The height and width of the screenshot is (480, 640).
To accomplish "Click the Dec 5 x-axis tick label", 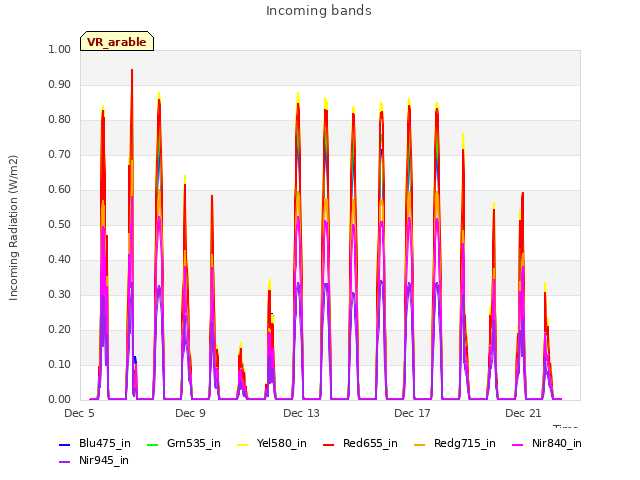I will point(79,413).
